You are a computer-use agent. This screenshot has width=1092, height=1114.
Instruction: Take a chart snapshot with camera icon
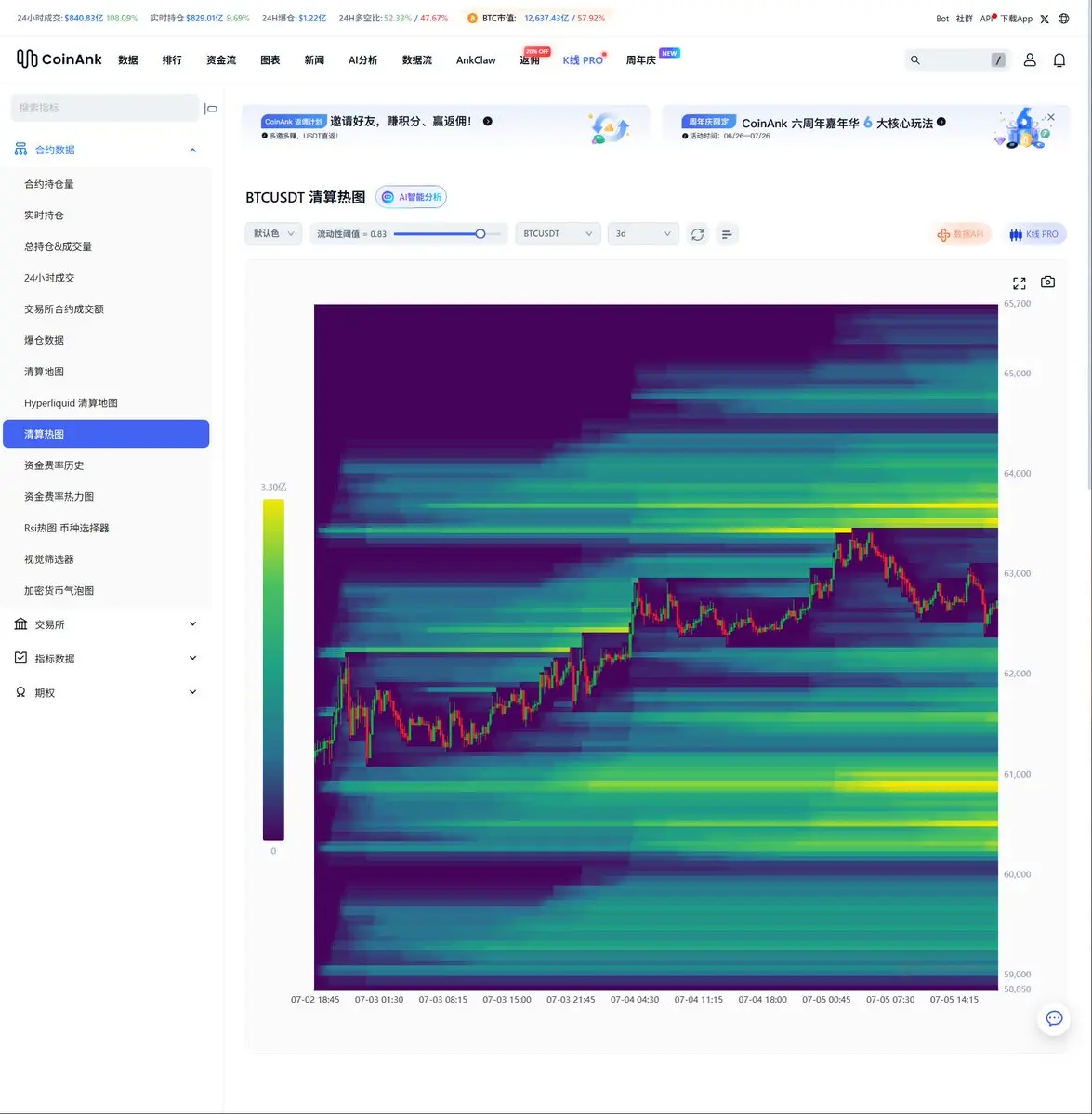[1047, 282]
